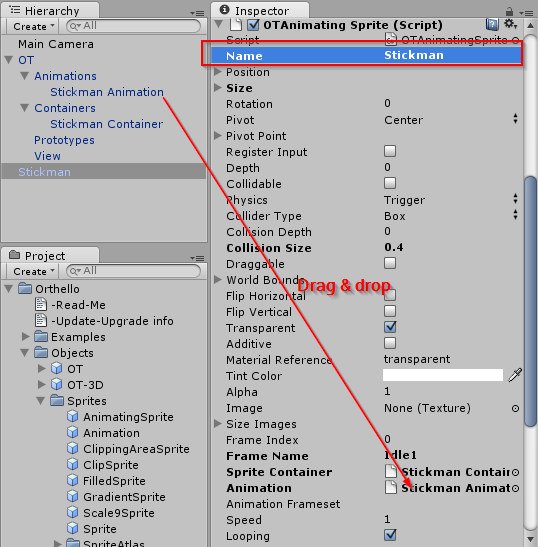Expand the Pivot Point property
Screen dimensions: 538x547
(218, 135)
